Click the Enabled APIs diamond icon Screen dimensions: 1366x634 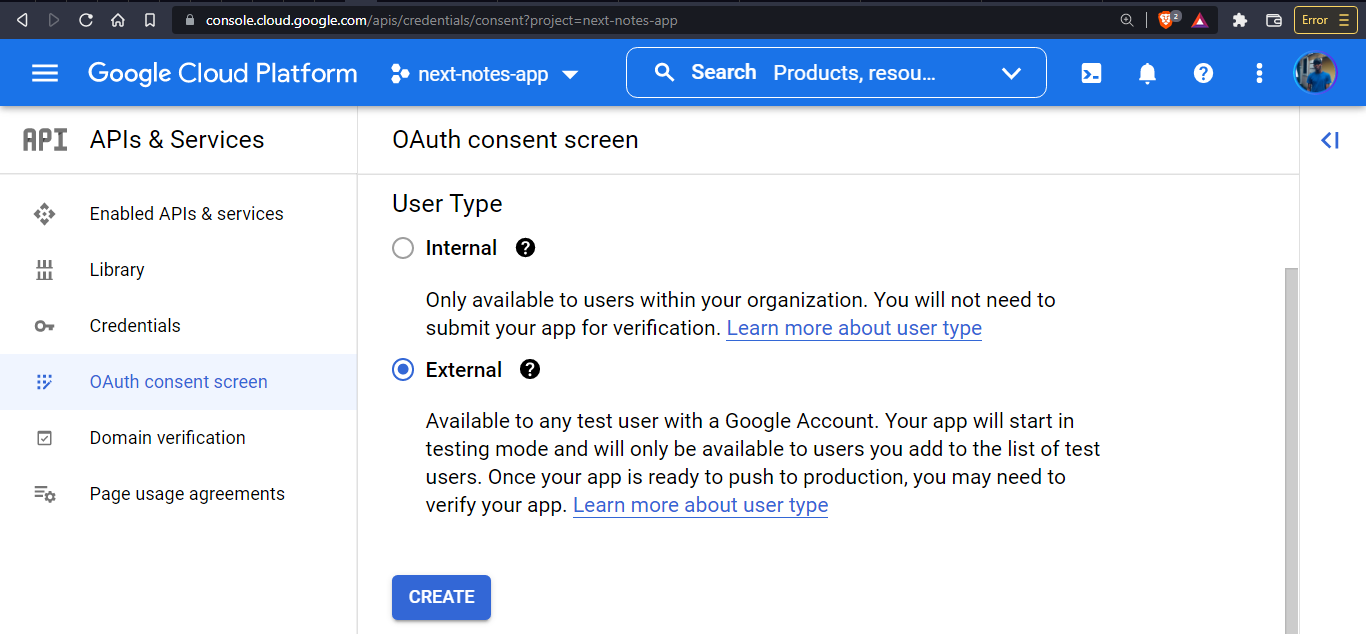coord(44,214)
